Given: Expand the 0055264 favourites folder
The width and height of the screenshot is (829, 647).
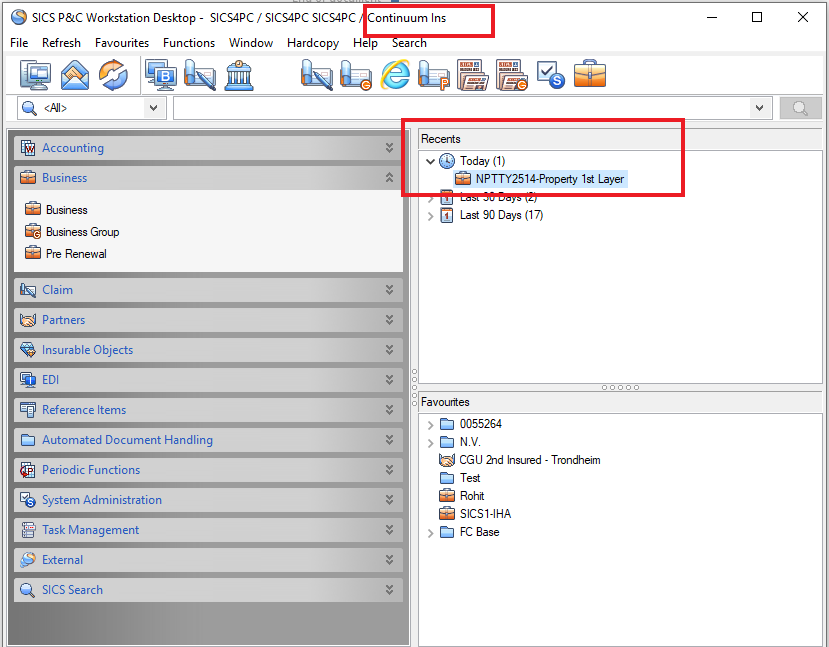Looking at the screenshot, I should click(x=431, y=425).
